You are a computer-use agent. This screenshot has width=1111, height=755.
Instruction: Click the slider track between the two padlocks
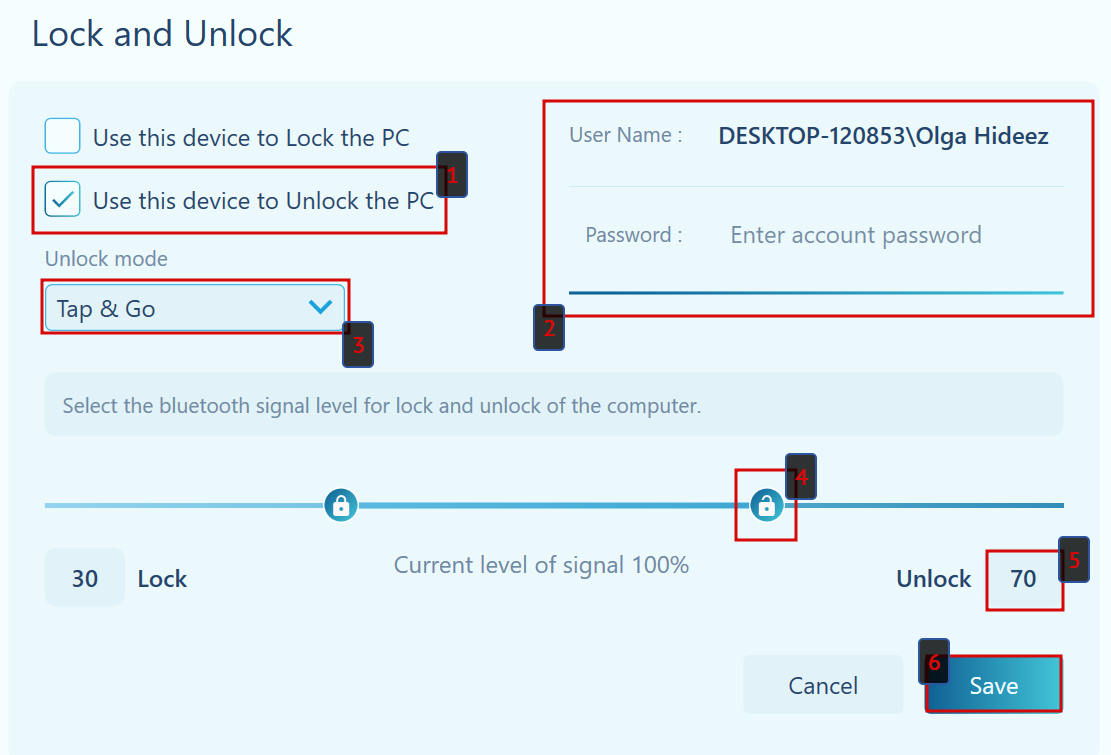550,506
